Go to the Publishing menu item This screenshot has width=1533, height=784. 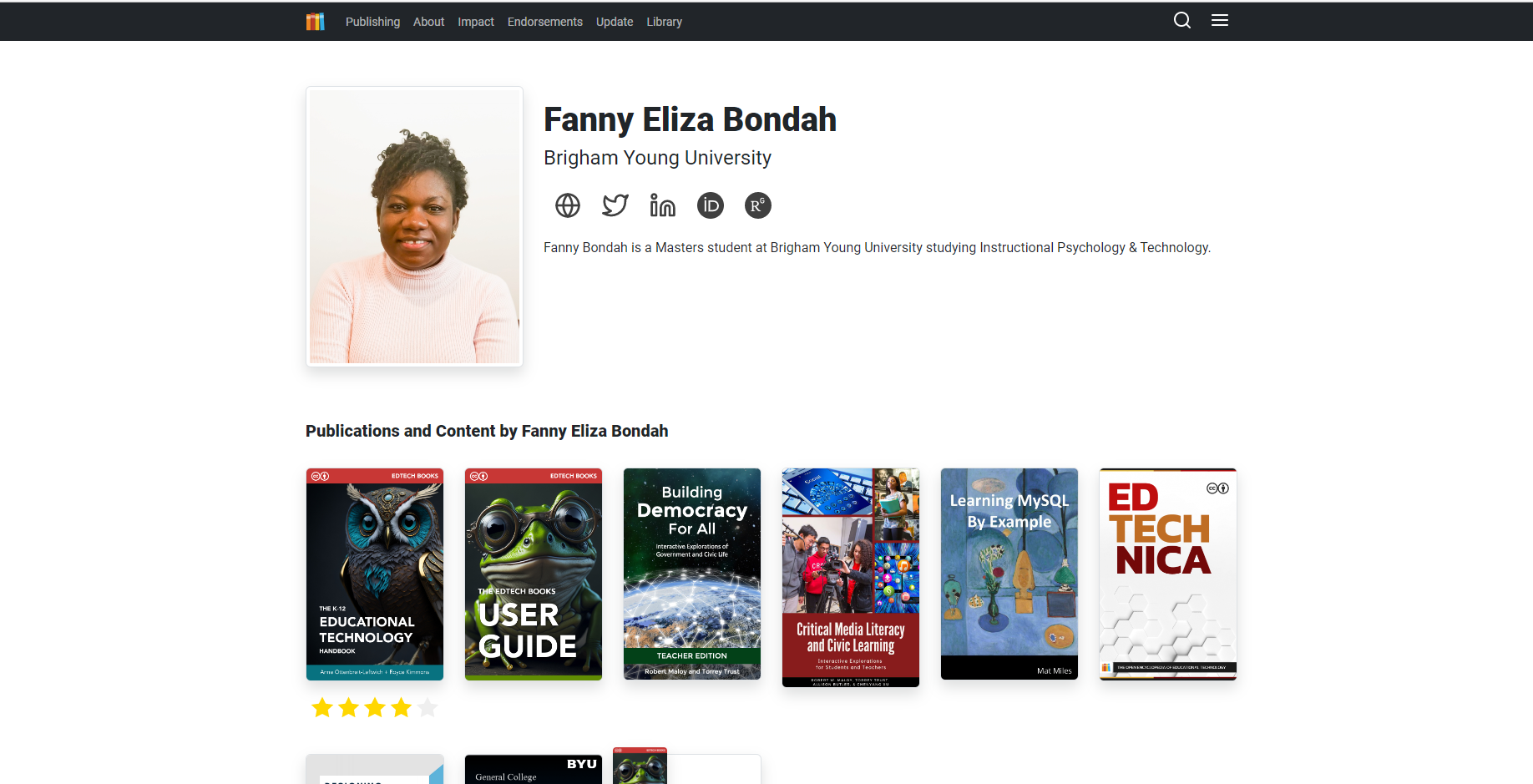(x=372, y=22)
